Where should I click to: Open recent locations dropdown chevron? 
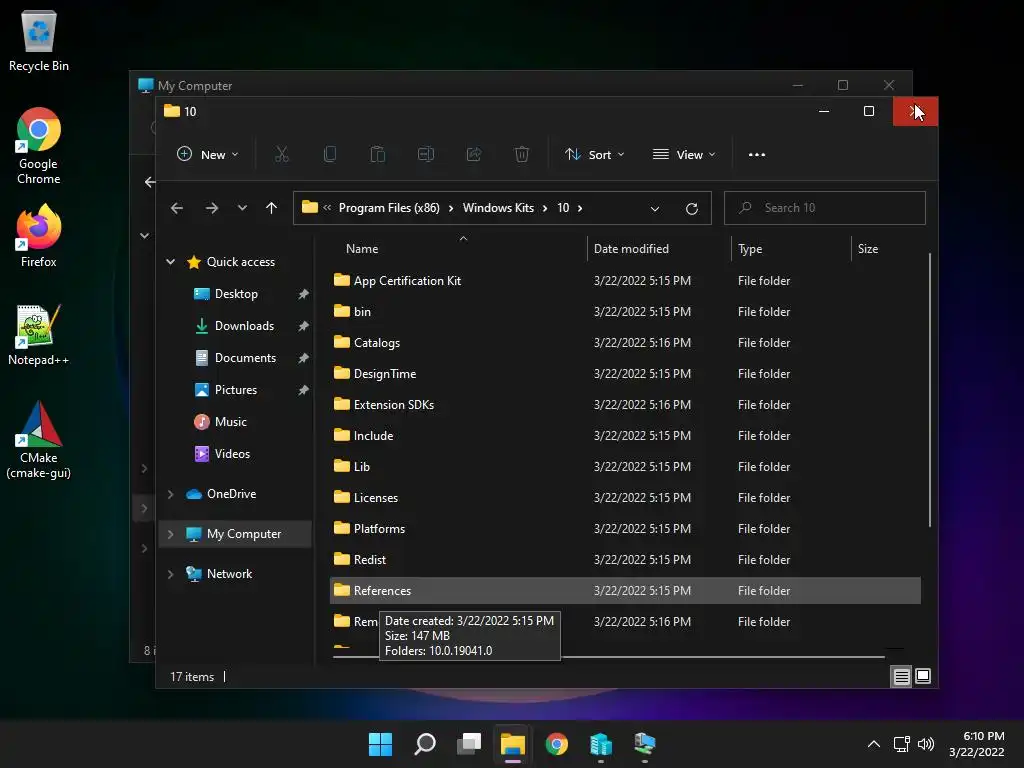(x=242, y=208)
